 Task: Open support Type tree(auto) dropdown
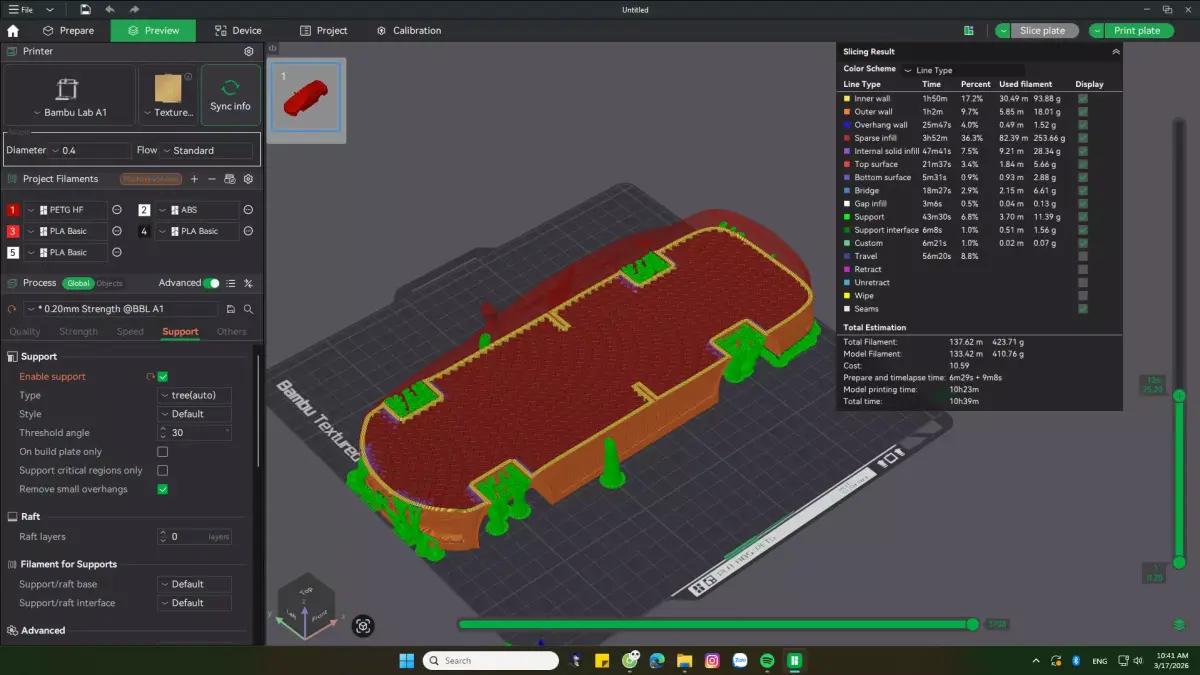tap(195, 395)
